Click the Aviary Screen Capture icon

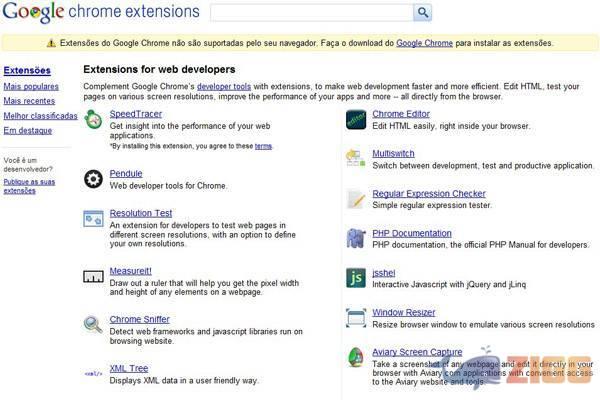point(356,357)
